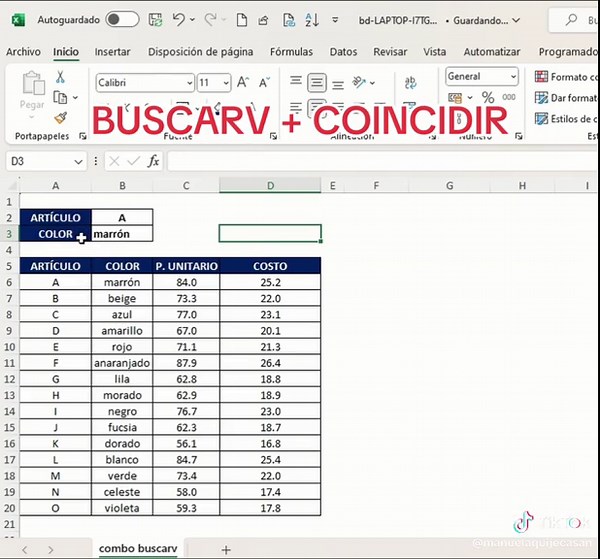Image resolution: width=600 pixels, height=559 pixels.
Task: Click the Name Box showing D3
Action: (39, 161)
